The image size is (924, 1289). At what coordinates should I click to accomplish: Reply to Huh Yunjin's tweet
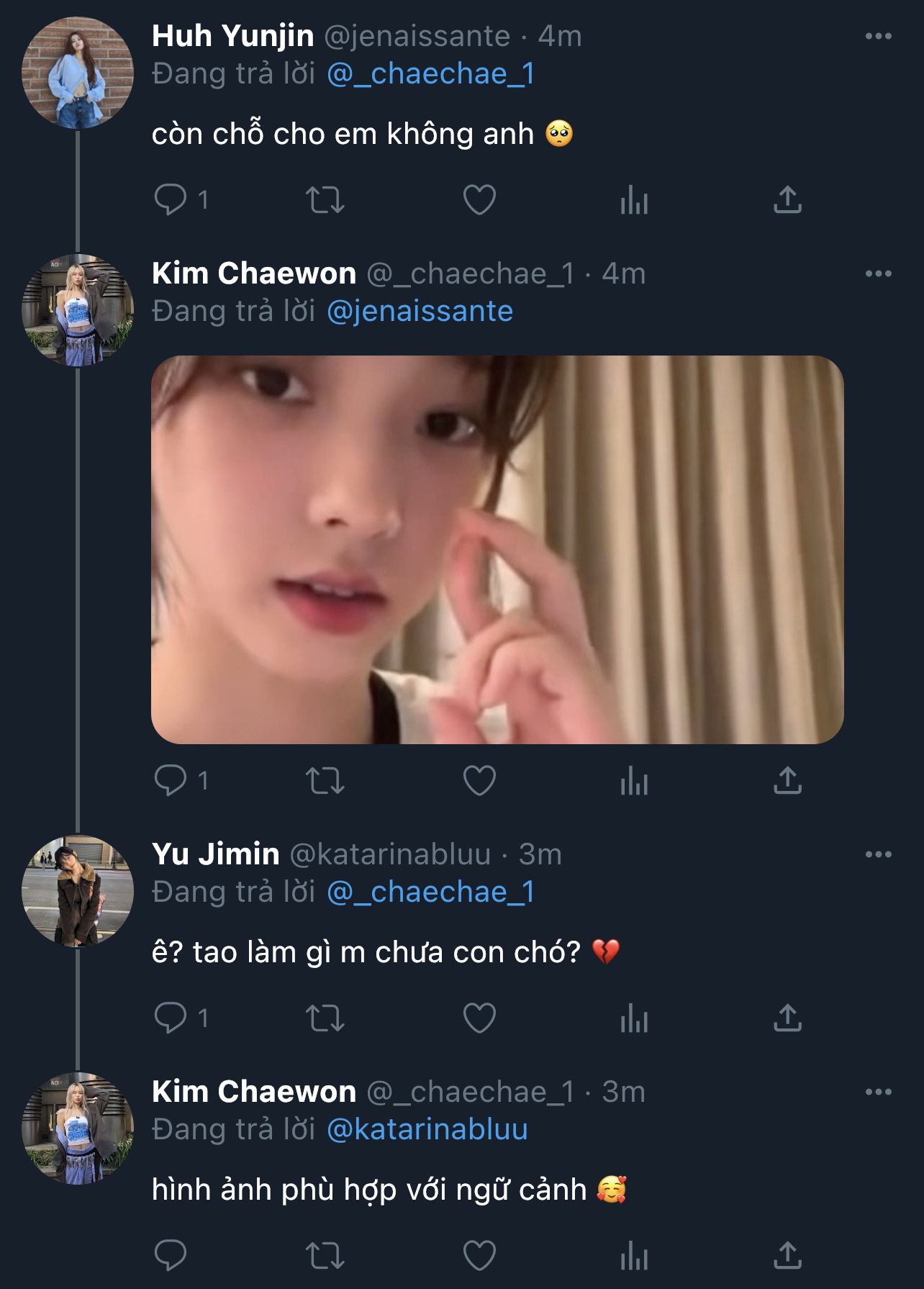[x=171, y=200]
